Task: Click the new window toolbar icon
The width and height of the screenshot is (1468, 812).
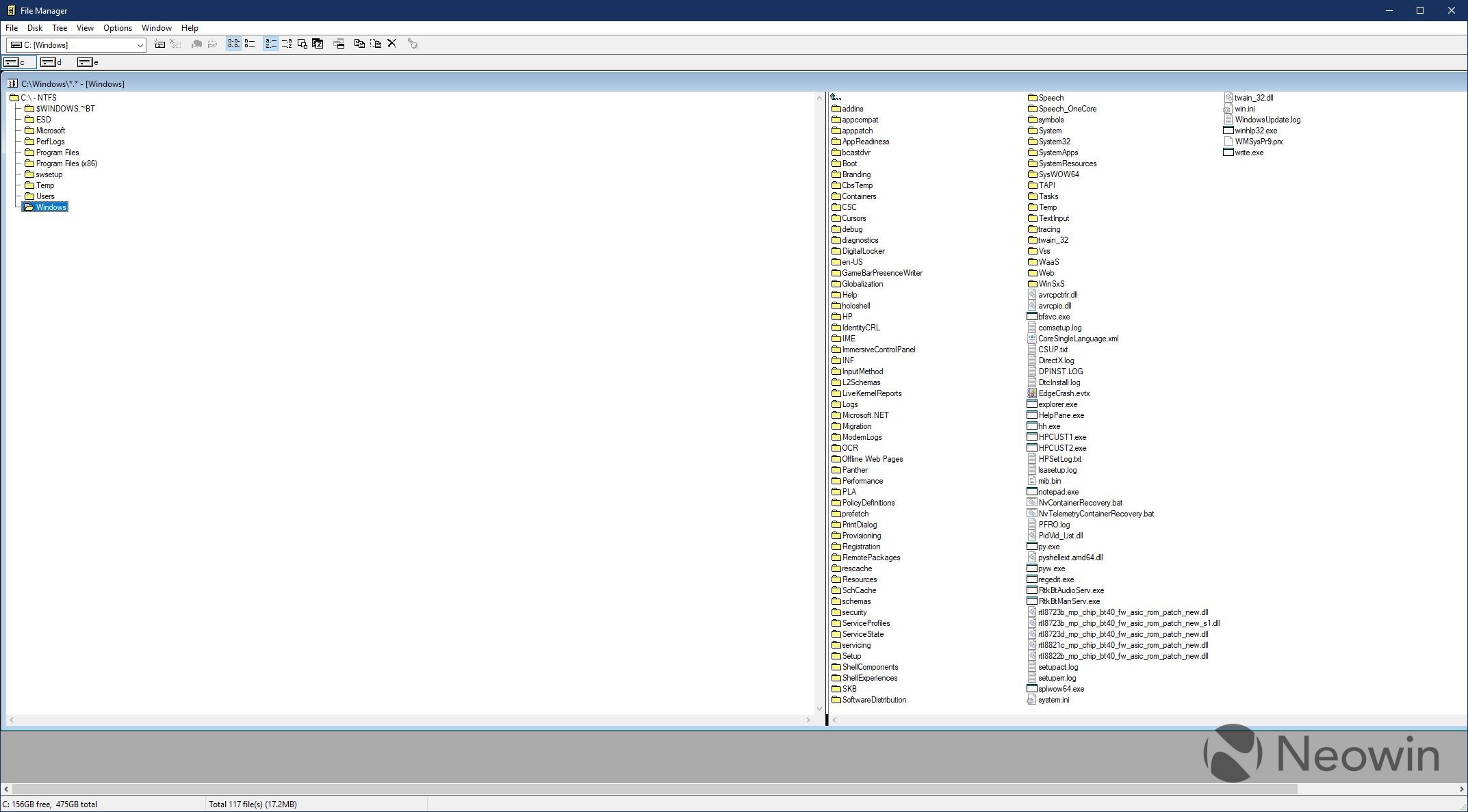Action: tap(339, 44)
